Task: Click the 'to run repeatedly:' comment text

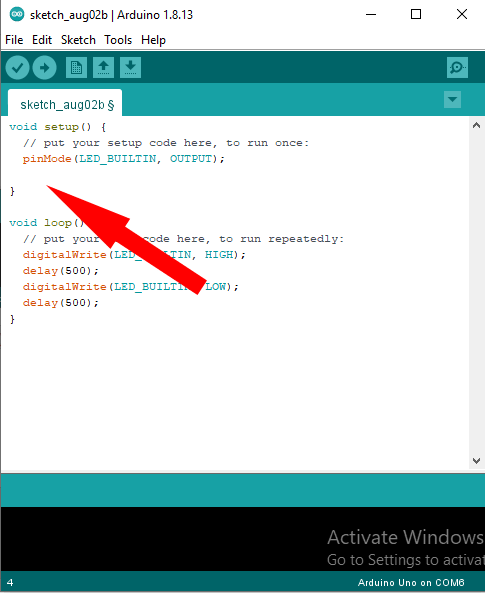Action: pos(281,239)
